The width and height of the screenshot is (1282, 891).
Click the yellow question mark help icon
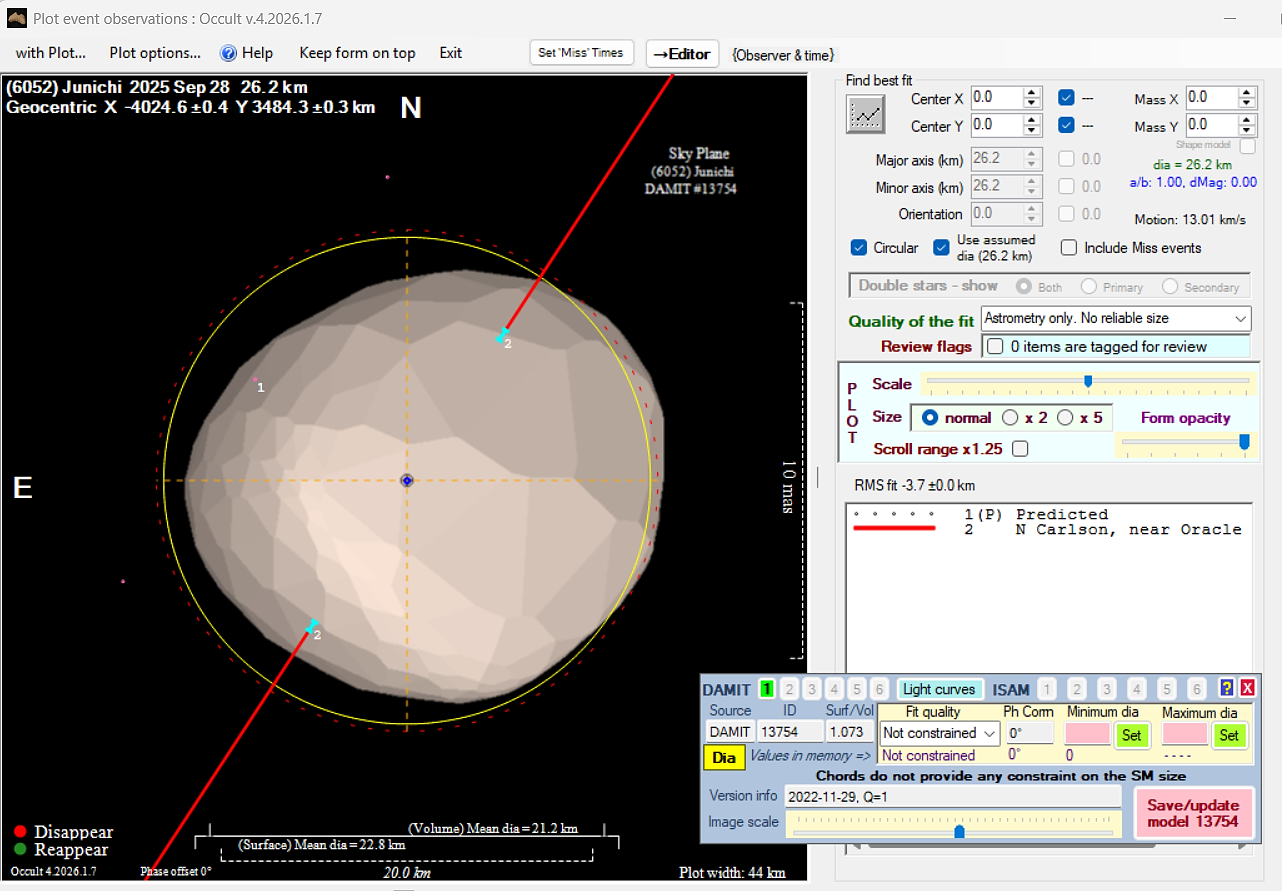pyautogui.click(x=1226, y=688)
